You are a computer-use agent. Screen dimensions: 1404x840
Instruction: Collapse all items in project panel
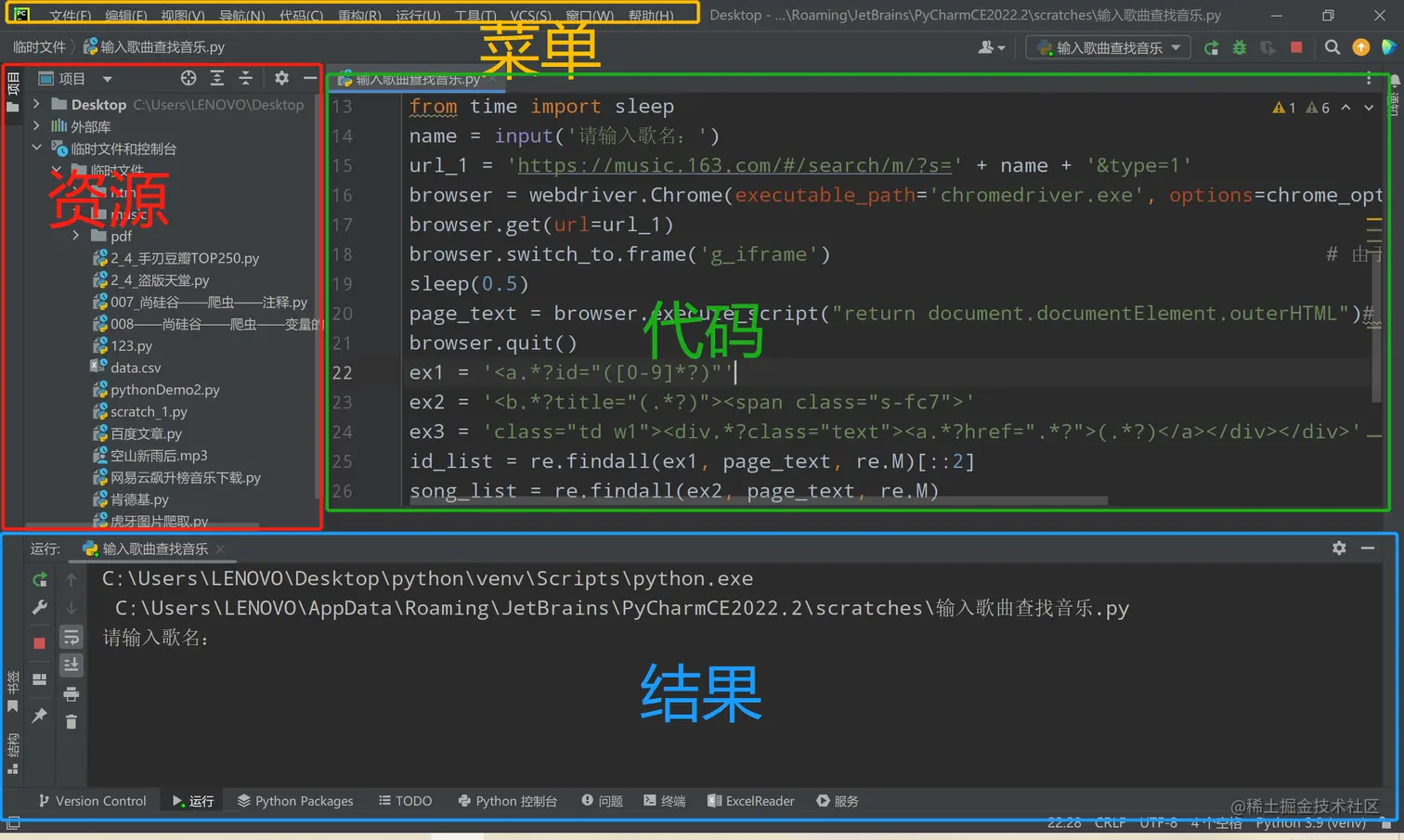(245, 79)
